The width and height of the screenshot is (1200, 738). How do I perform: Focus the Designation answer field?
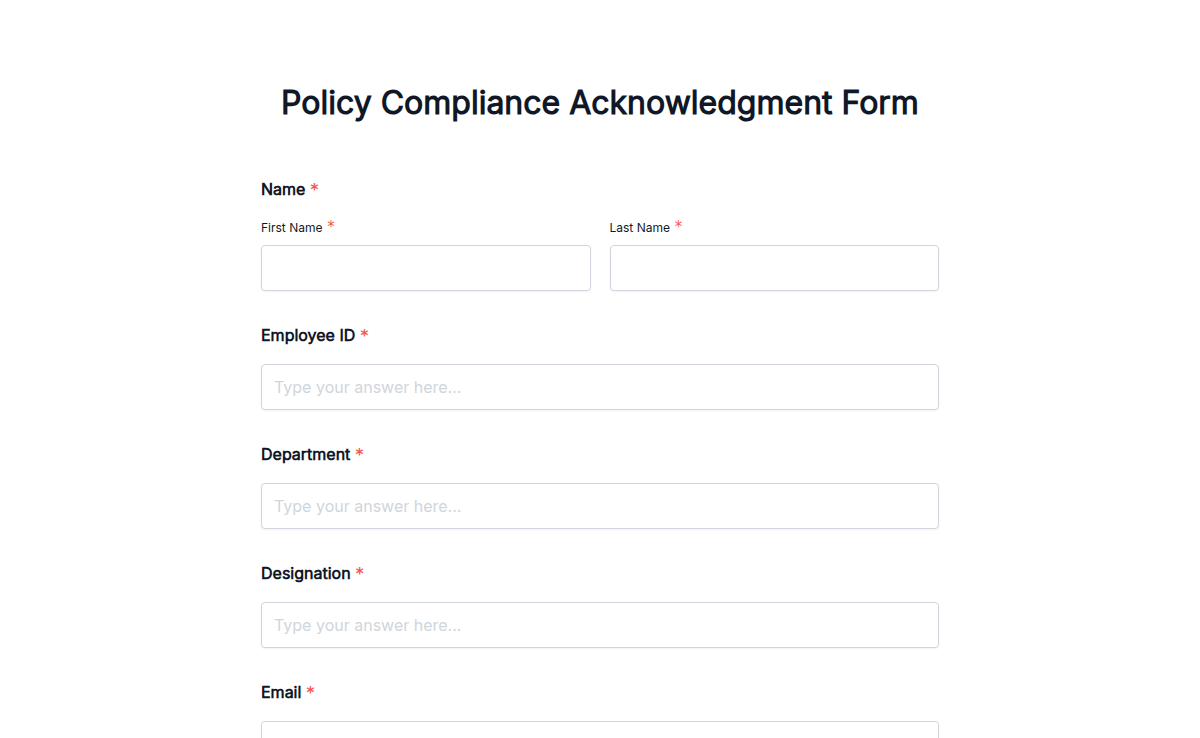click(x=599, y=625)
